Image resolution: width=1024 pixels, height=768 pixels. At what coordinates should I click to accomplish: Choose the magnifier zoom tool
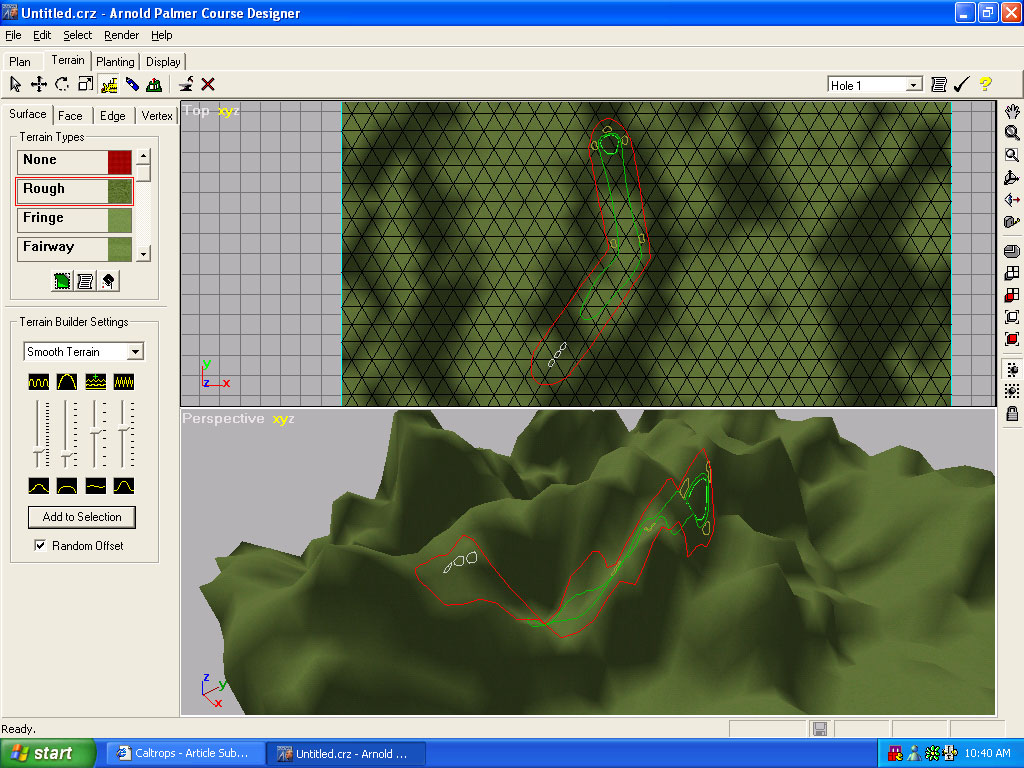pyautogui.click(x=1012, y=133)
